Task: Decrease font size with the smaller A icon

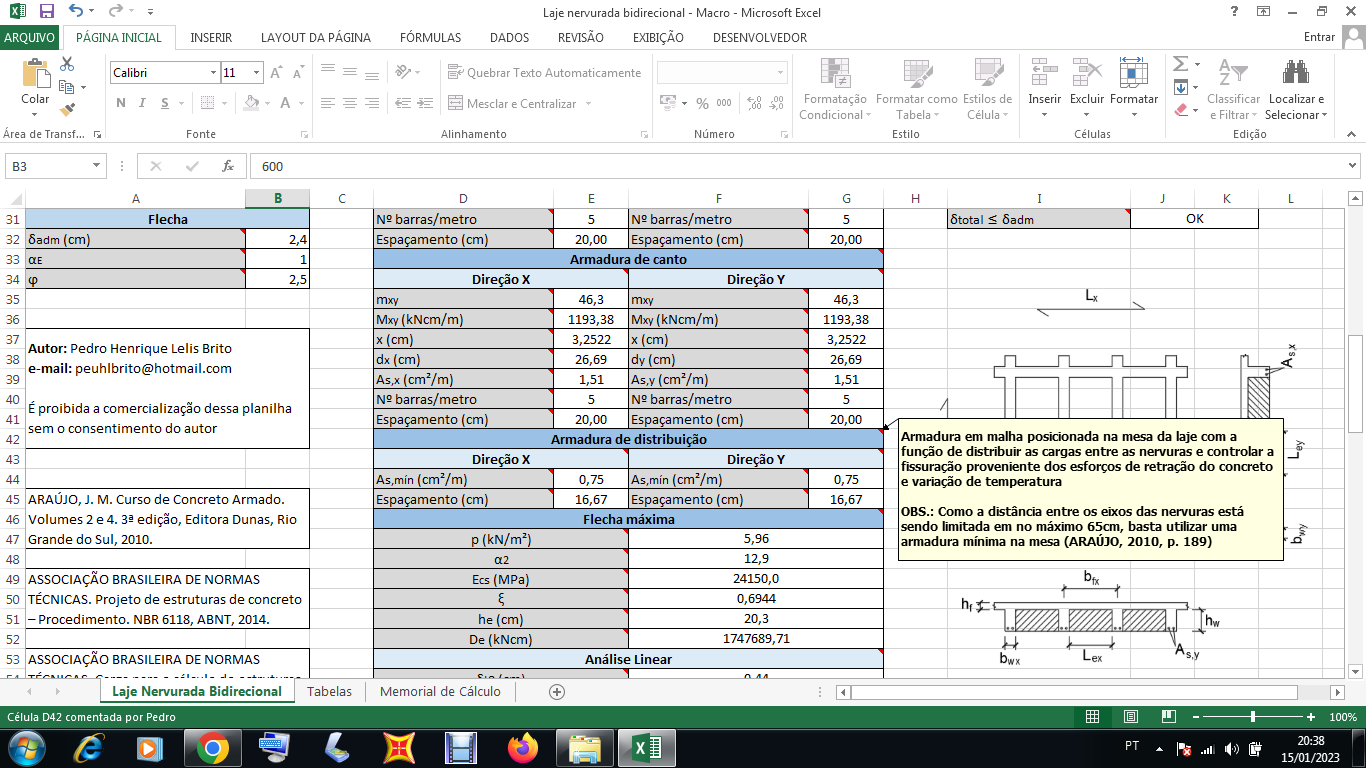Action: pos(297,73)
